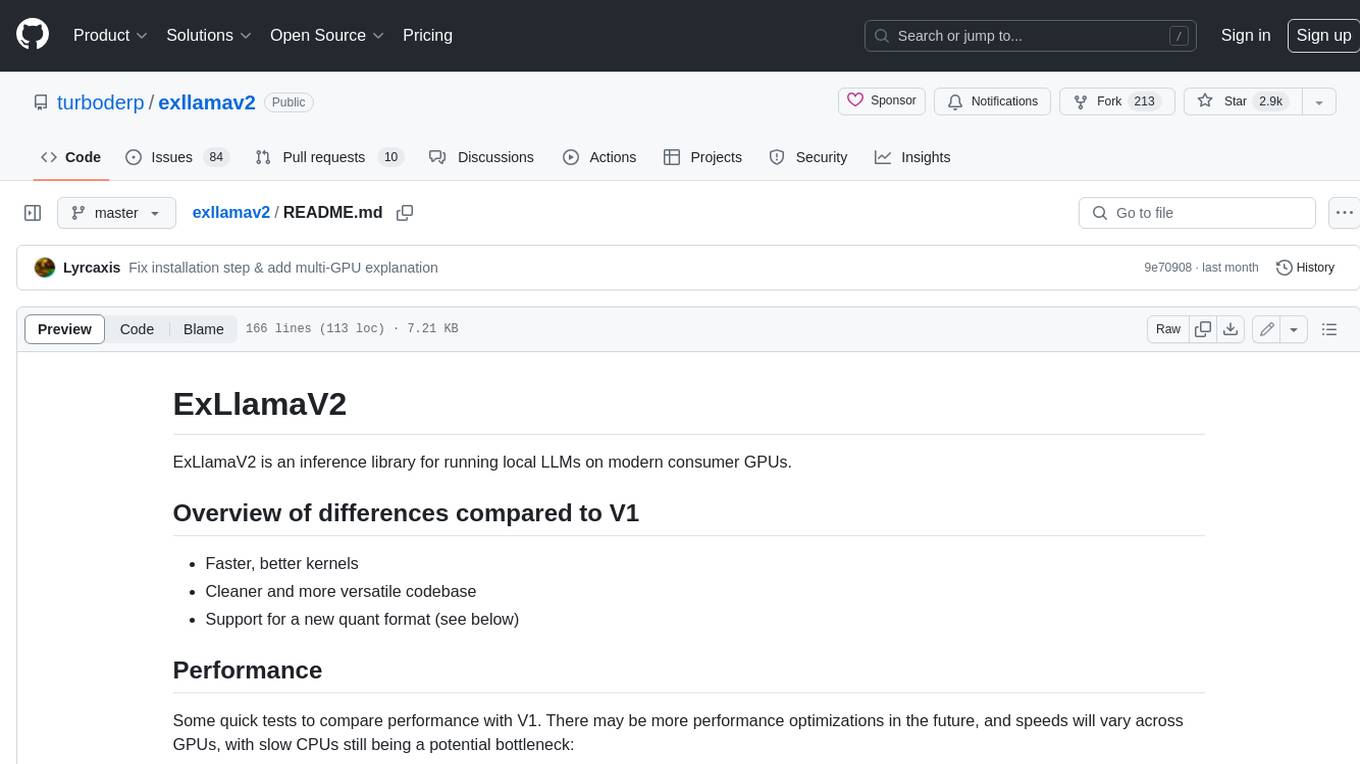Select the Code view

(x=137, y=329)
